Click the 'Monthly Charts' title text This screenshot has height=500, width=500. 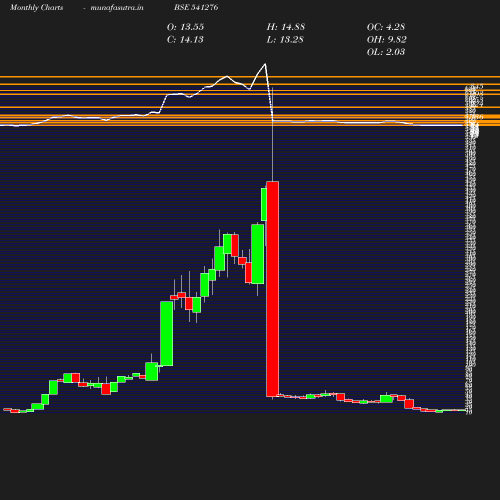(36, 7)
